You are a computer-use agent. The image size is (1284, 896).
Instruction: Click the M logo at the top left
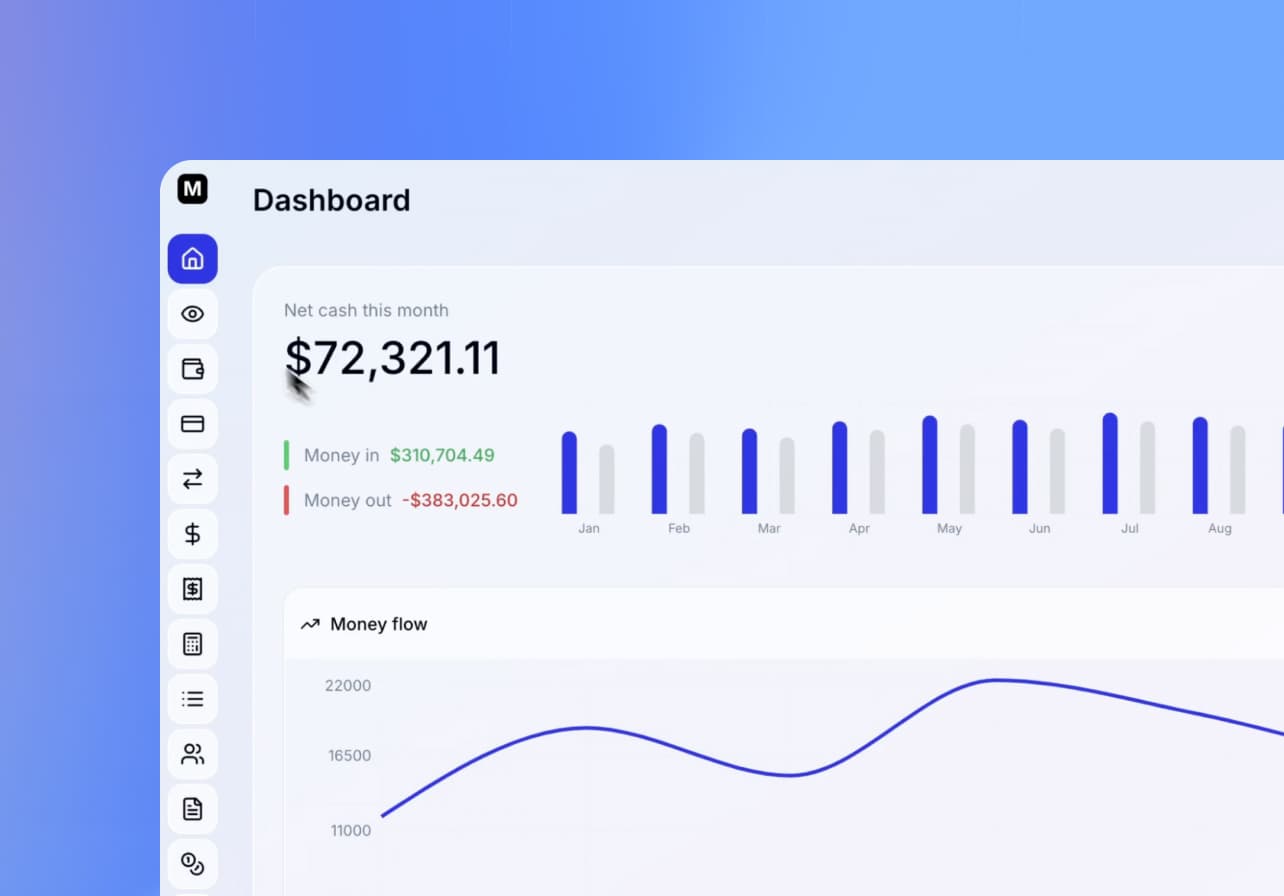(192, 189)
